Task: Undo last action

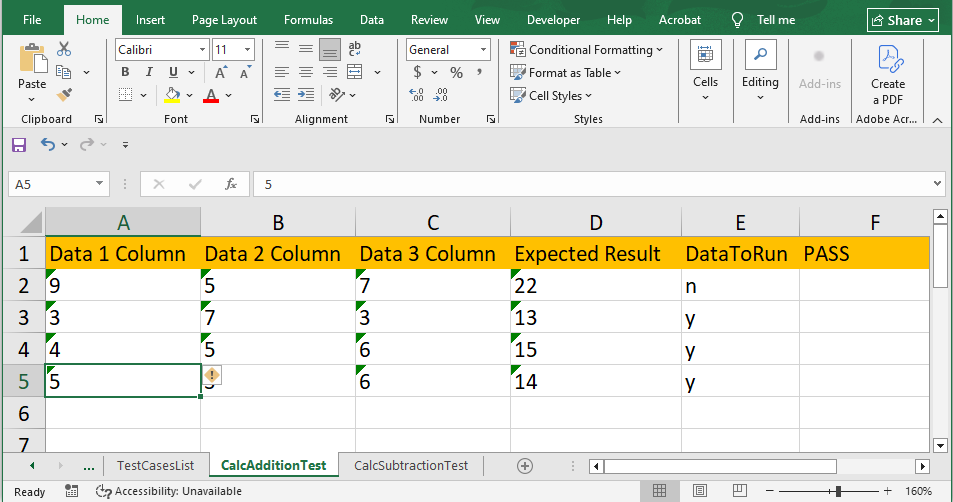Action: (47, 145)
